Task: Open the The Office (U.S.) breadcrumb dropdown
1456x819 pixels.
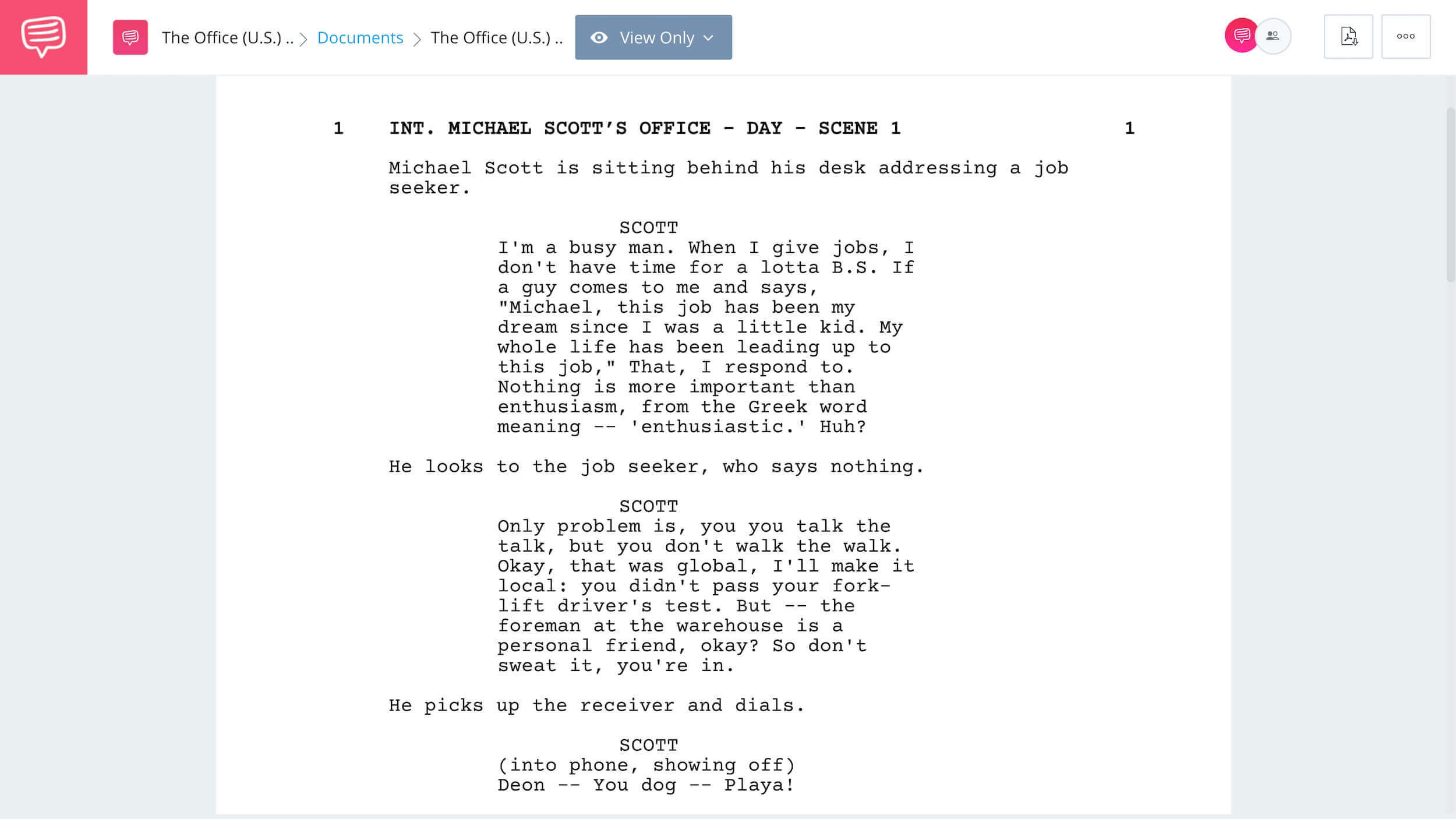Action: click(x=227, y=37)
